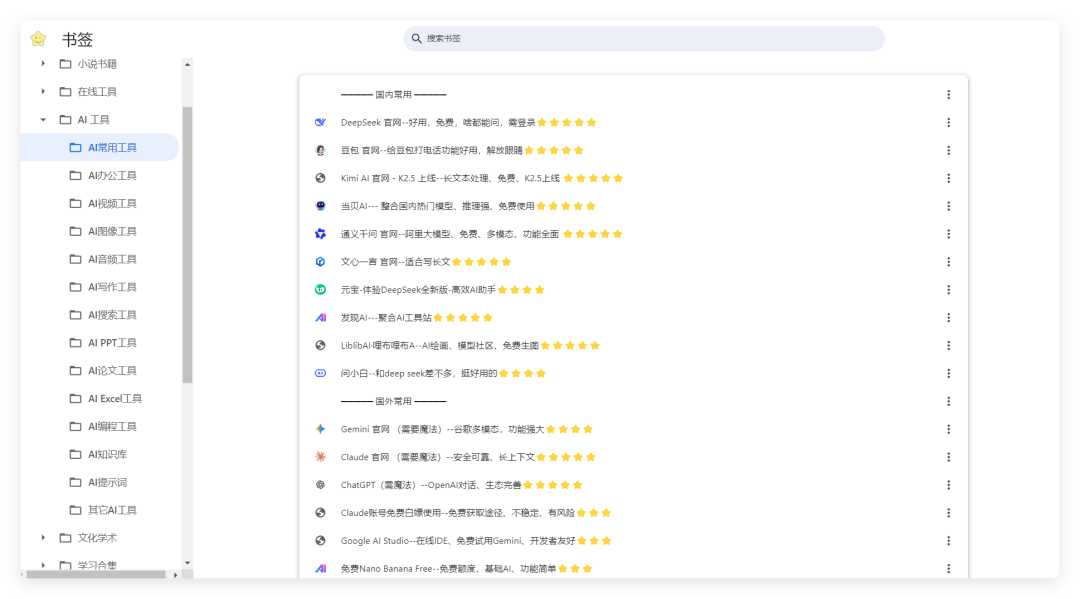
Task: Click the Nano Banana Free bookmark favicon
Action: point(320,569)
